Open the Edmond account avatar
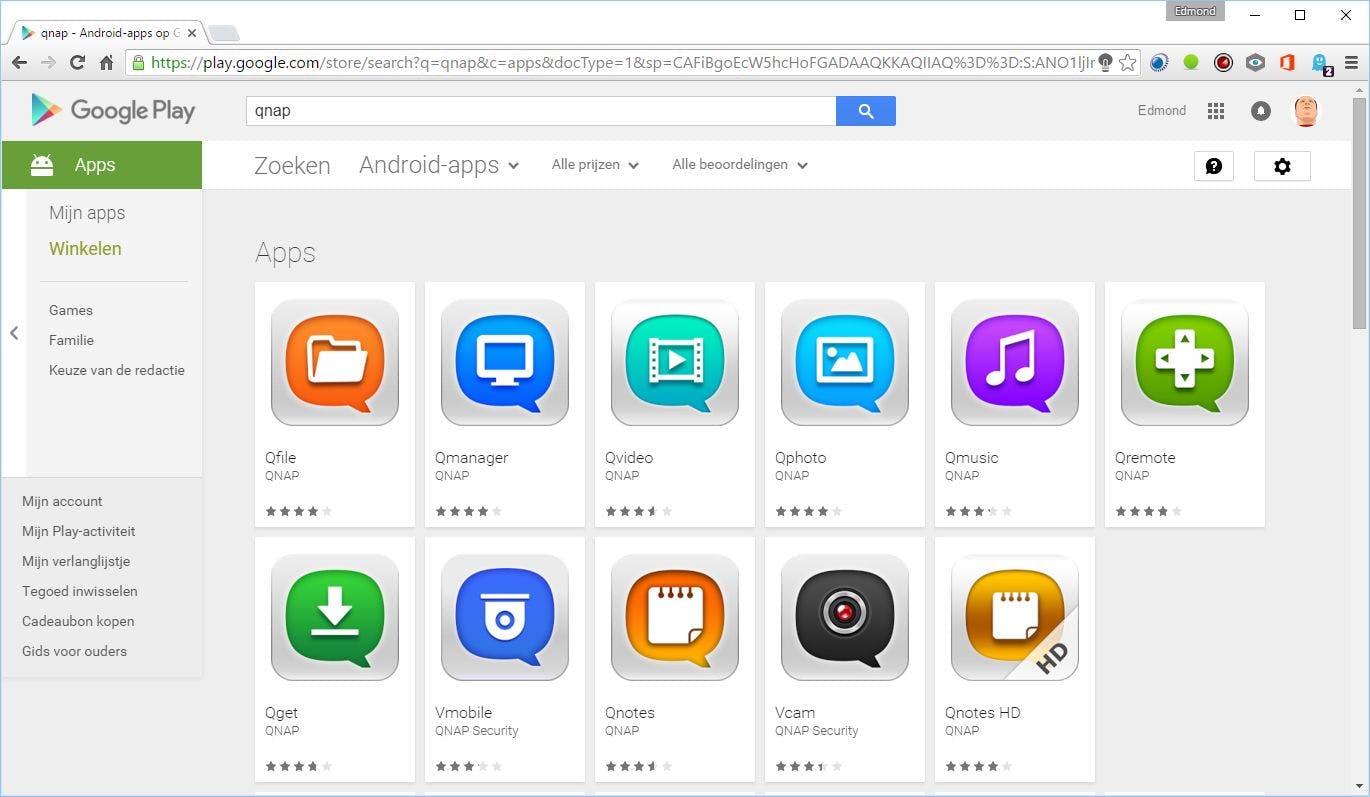 click(1306, 111)
